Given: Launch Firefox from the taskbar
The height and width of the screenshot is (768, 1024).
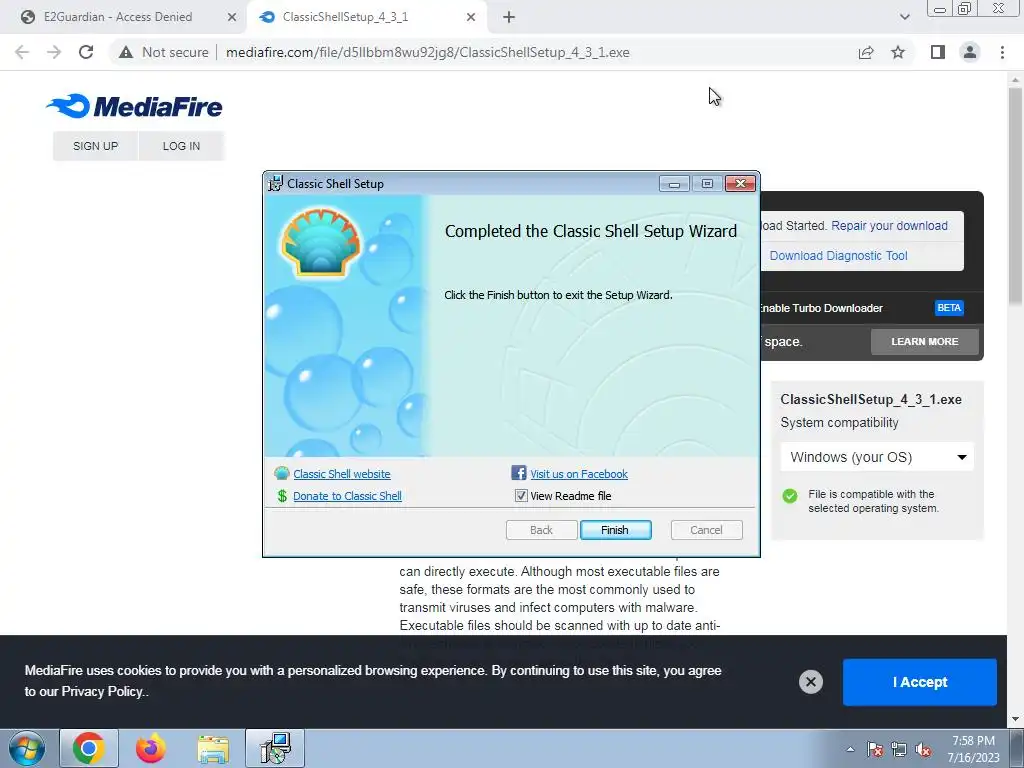Looking at the screenshot, I should click(x=151, y=748).
